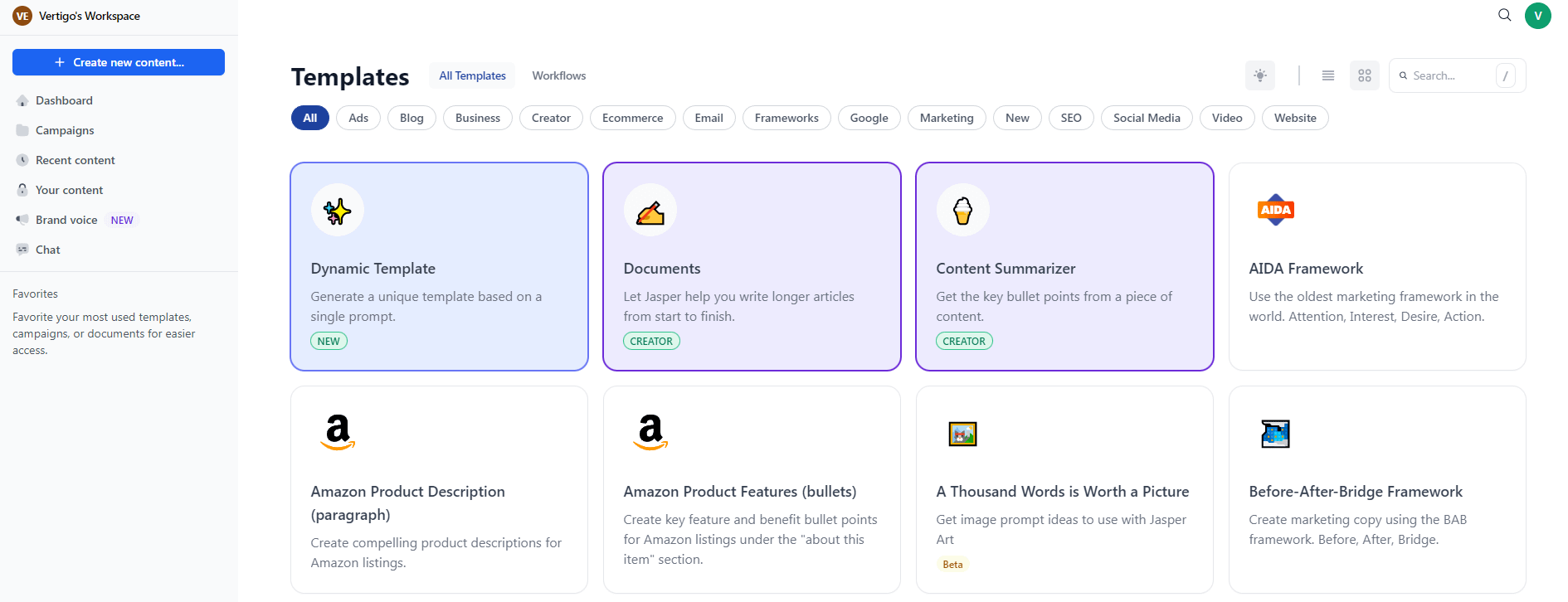Filter templates by Blog
The width and height of the screenshot is (1568, 602).
tap(411, 118)
